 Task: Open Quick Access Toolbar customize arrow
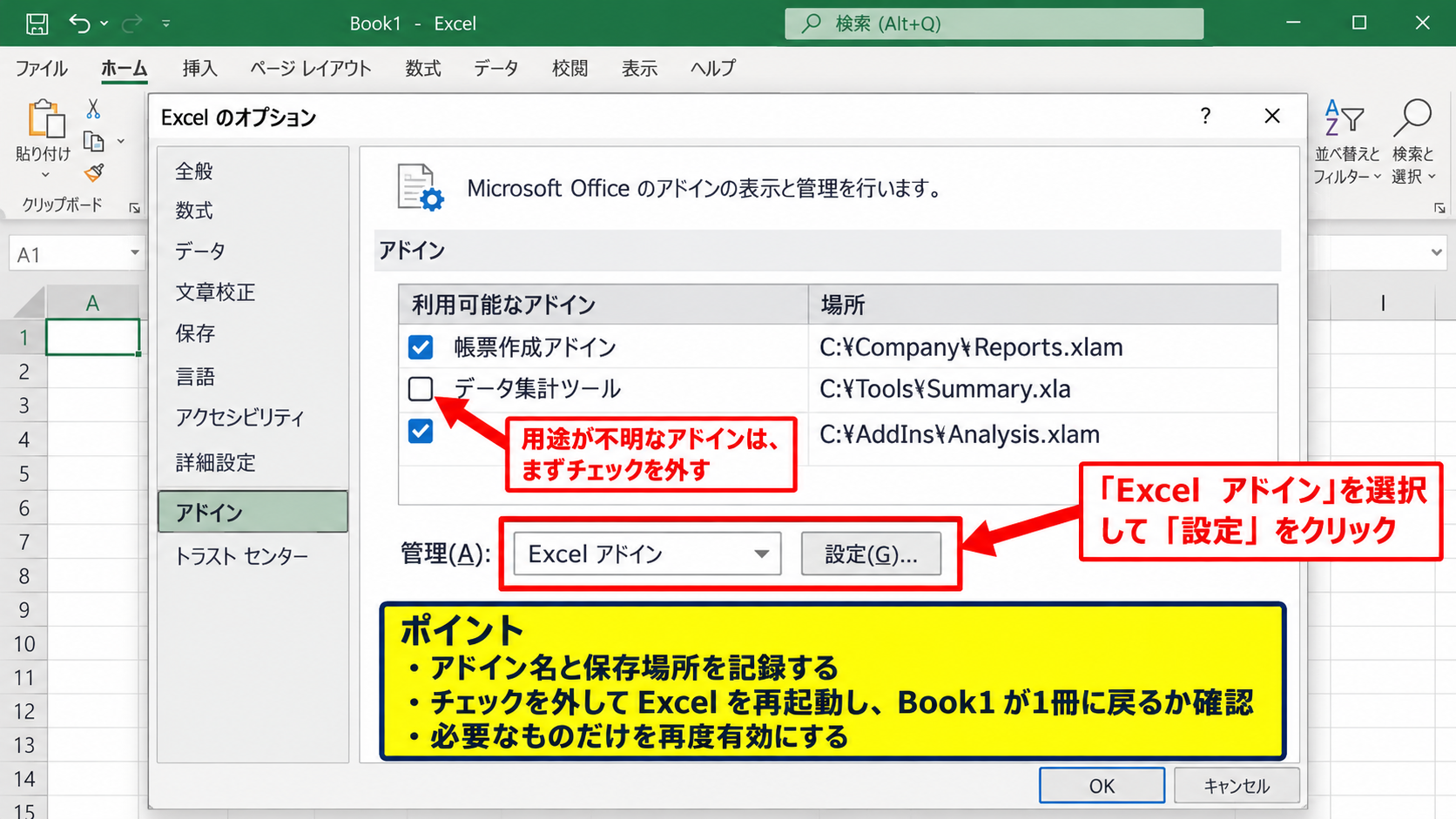coord(165,23)
